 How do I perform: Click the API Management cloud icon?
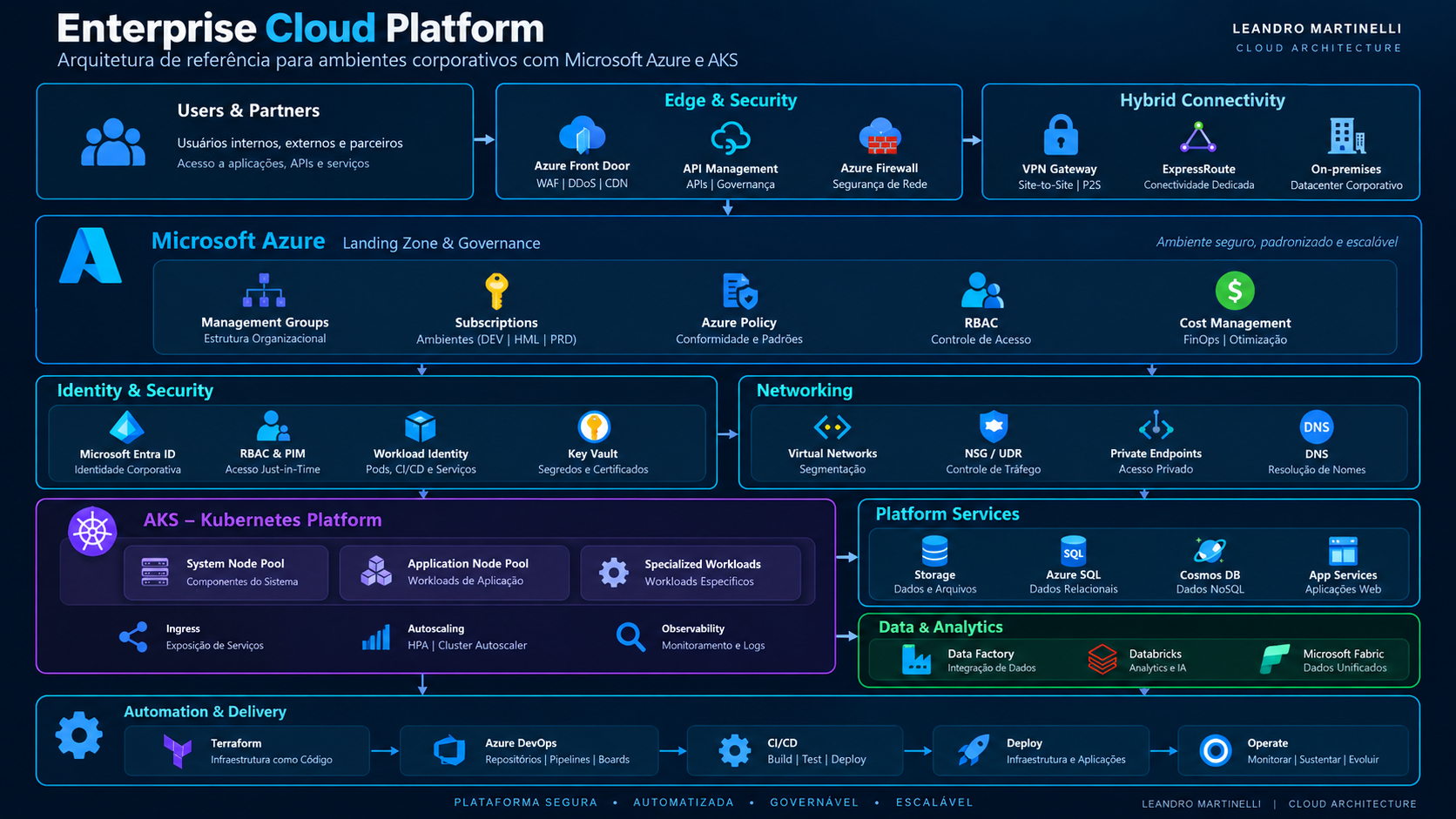[x=730, y=138]
